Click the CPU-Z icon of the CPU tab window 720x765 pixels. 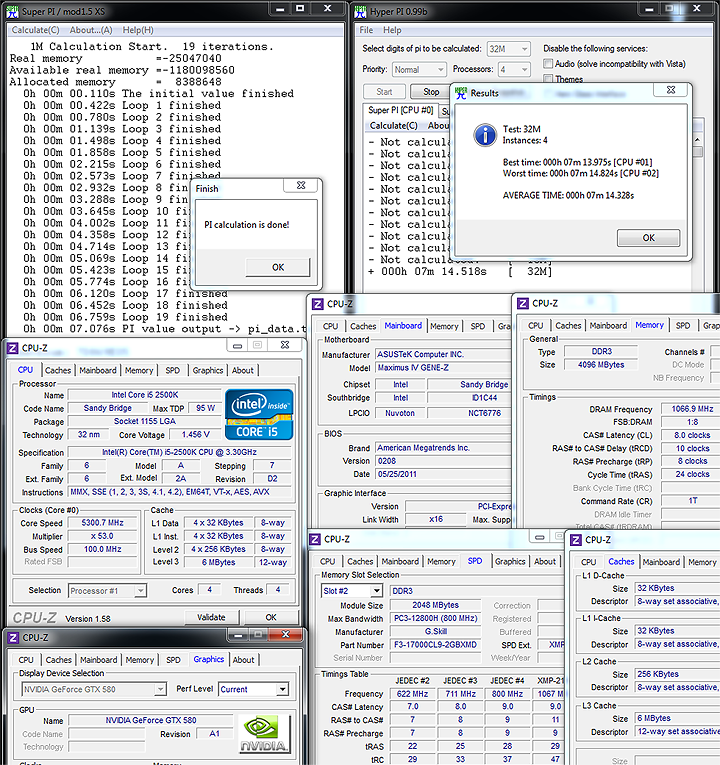point(13,348)
